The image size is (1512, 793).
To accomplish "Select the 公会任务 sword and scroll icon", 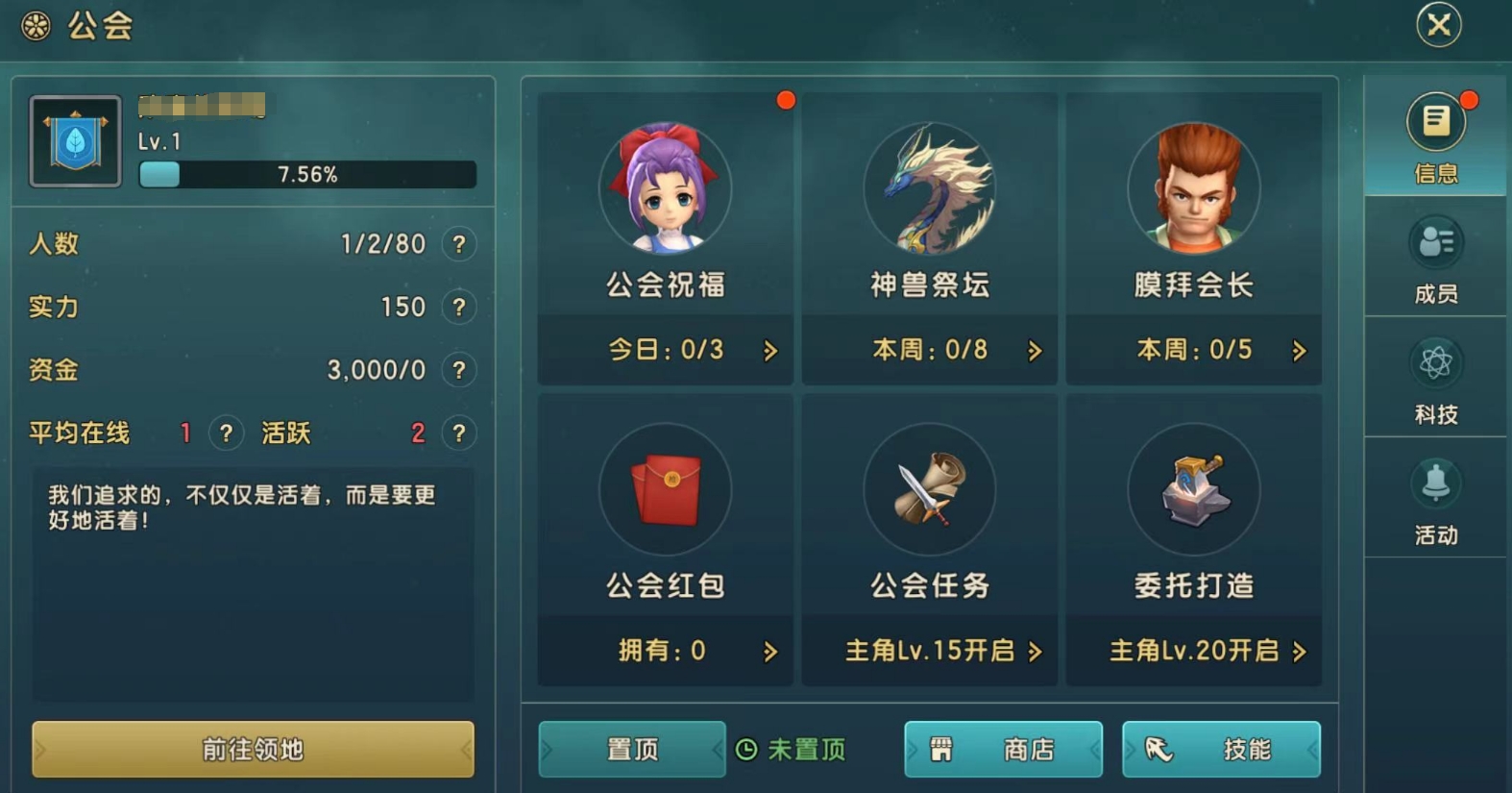I will [x=929, y=489].
